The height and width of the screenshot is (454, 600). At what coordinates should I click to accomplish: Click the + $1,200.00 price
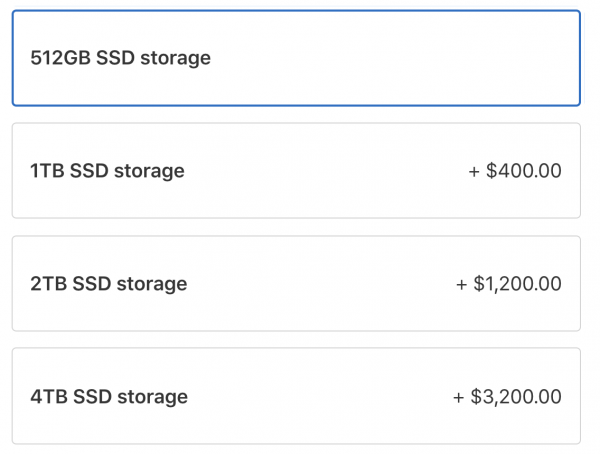click(508, 284)
